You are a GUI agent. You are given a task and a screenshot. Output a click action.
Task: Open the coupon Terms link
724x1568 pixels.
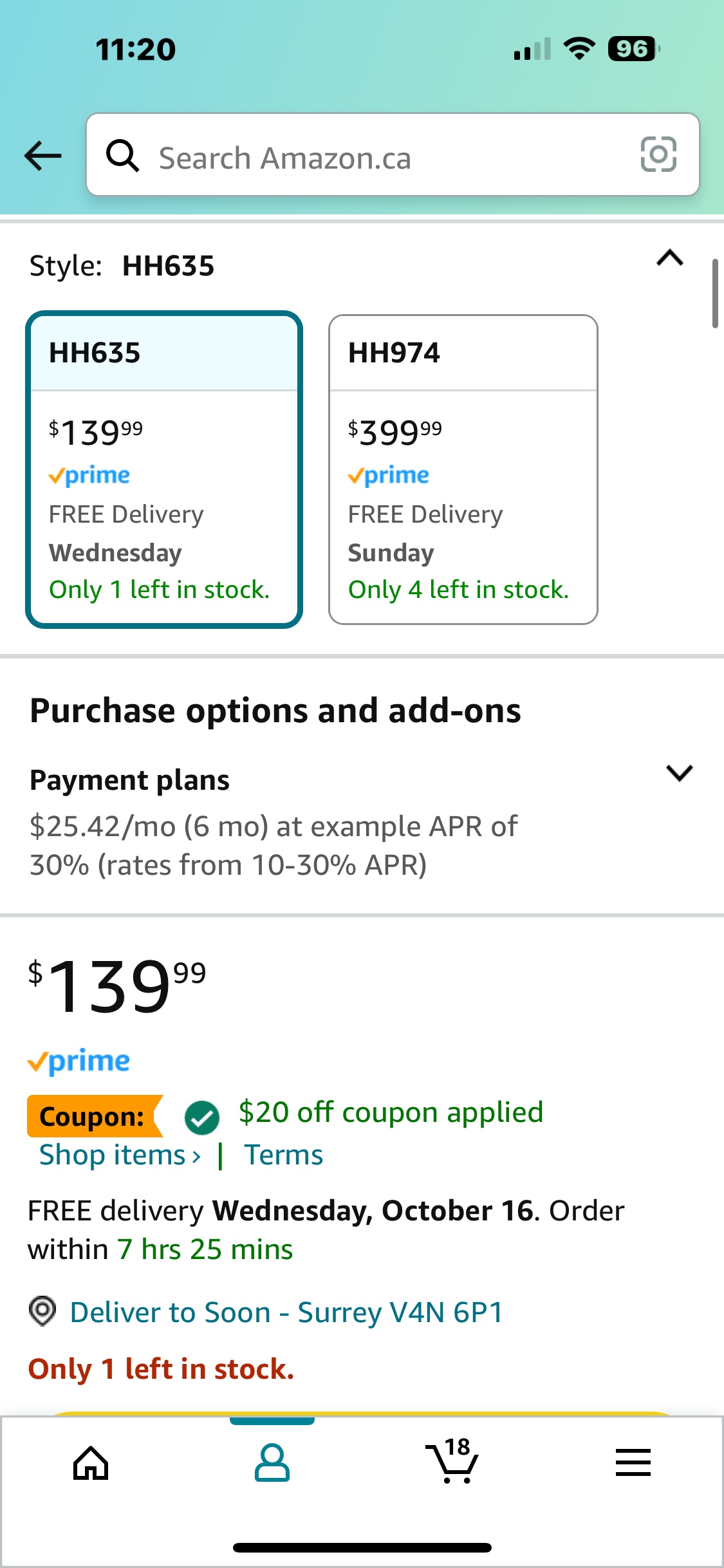point(284,1155)
